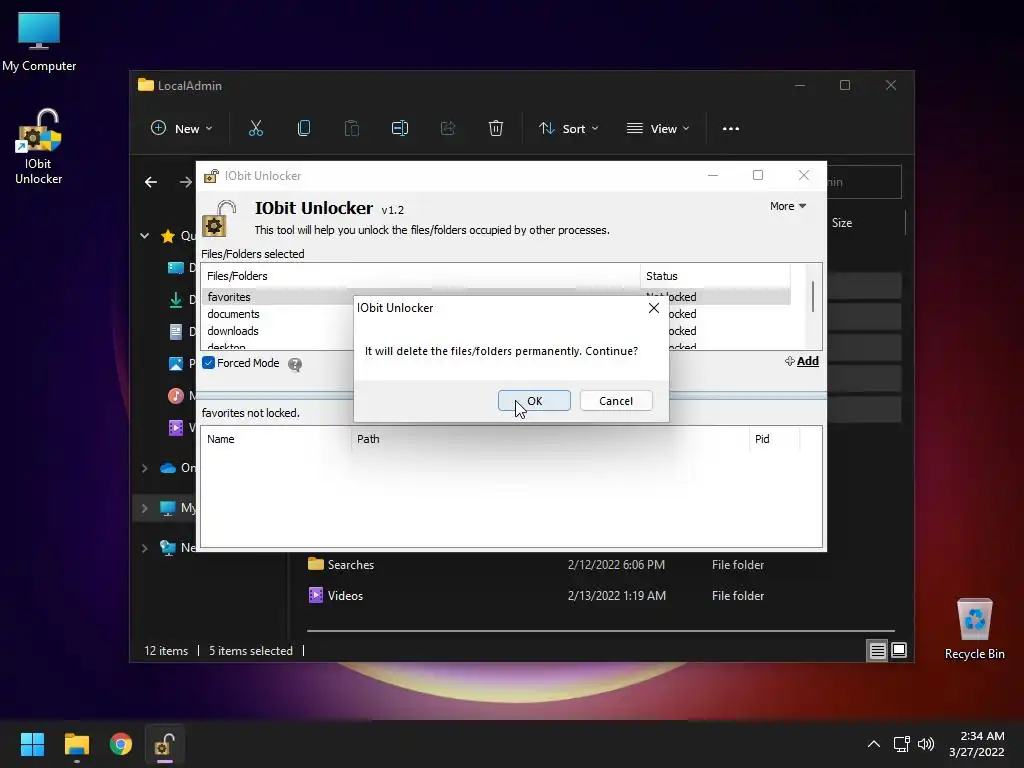
Task: Select the documents row in file list
Action: tap(496, 314)
